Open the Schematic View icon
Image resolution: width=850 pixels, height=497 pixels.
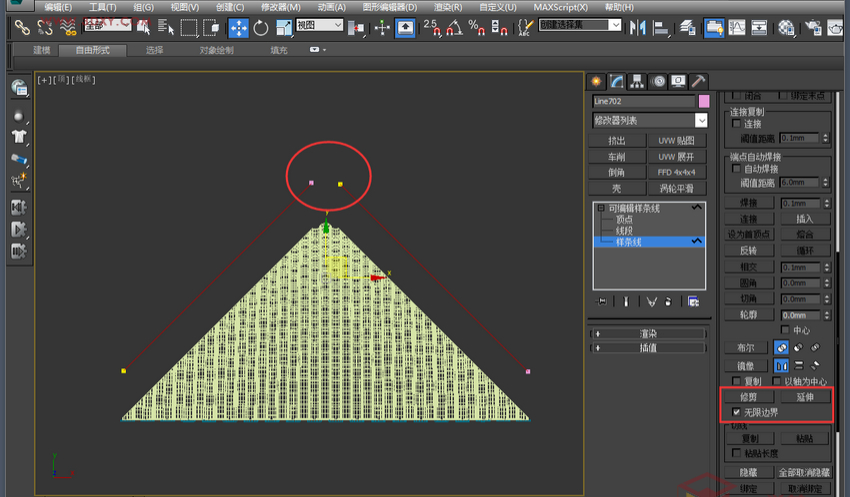759,27
